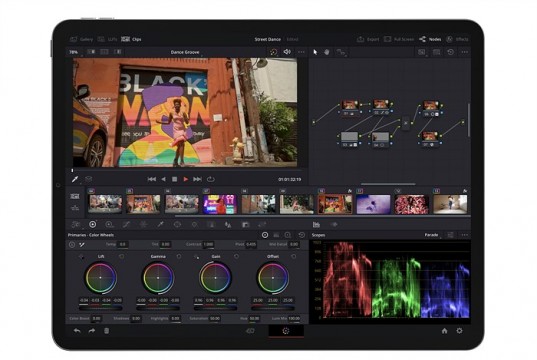Viewport: 537px width, 360px height.
Task: Open the Parade scope type dropdown
Action: pos(433,235)
